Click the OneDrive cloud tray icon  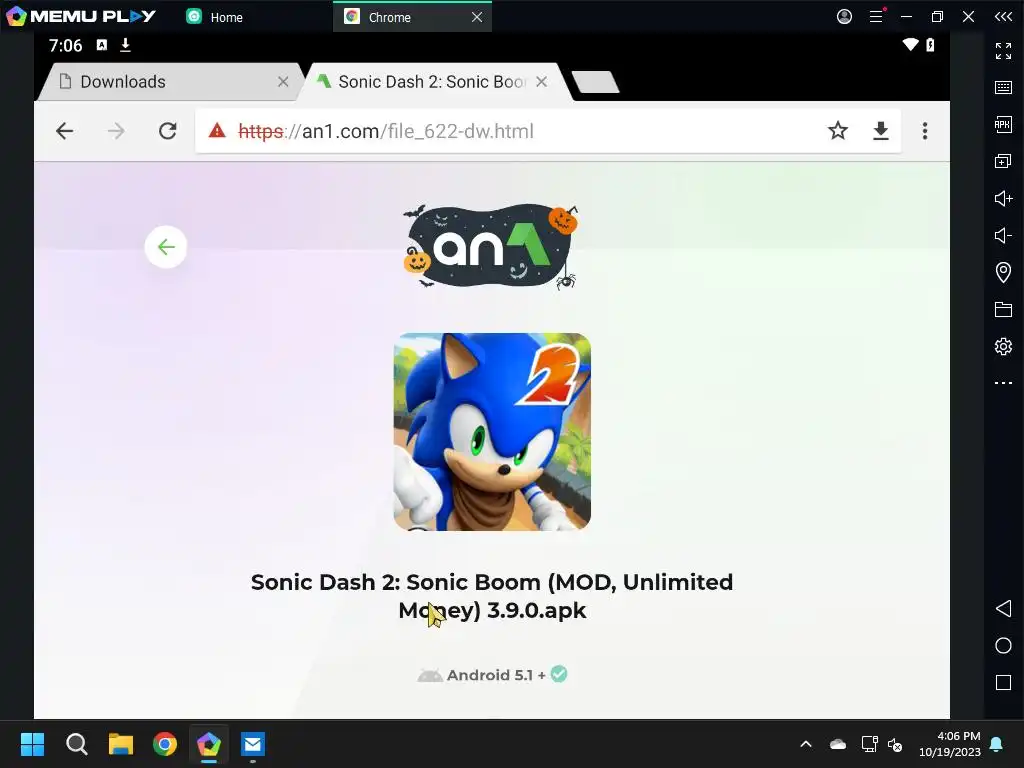pyautogui.click(x=838, y=744)
